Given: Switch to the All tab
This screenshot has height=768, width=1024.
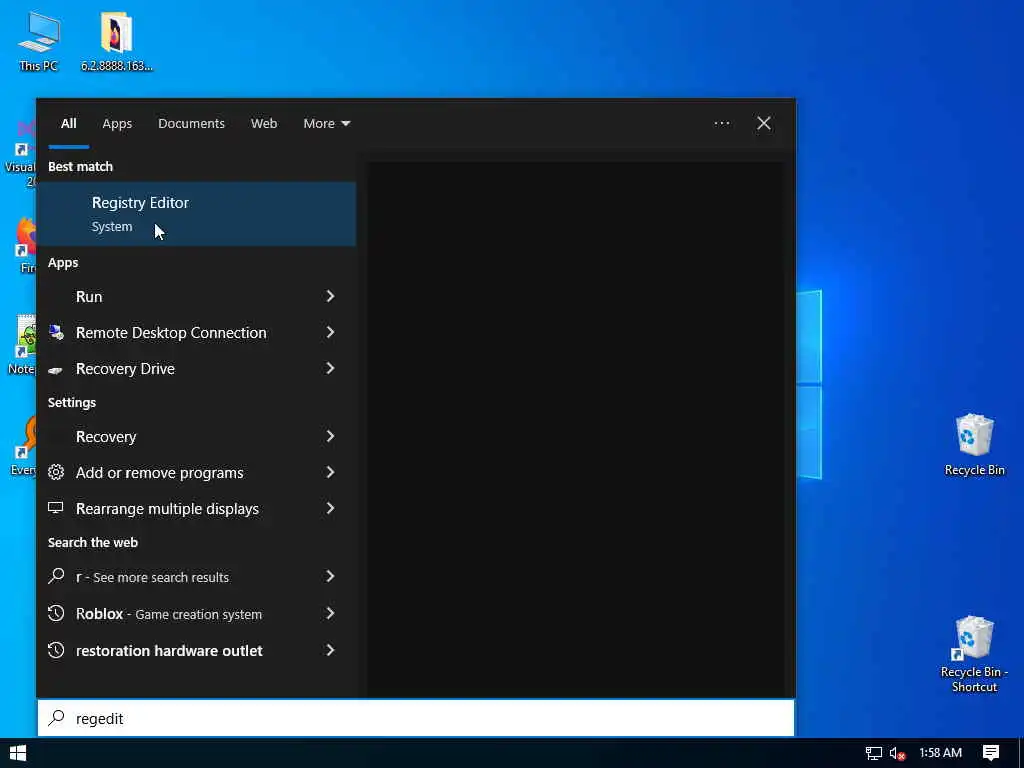Looking at the screenshot, I should click(69, 123).
